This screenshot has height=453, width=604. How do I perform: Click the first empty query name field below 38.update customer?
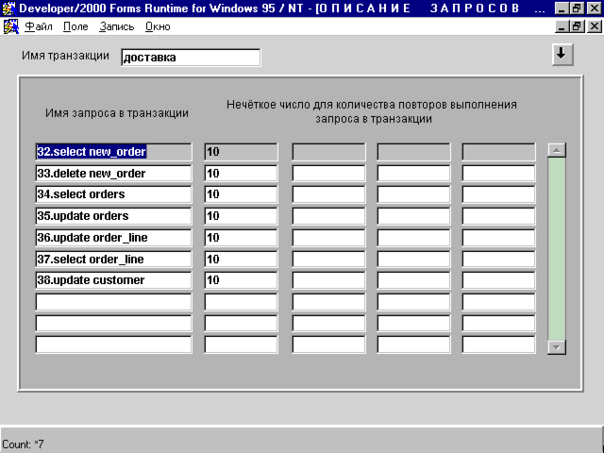coord(114,302)
